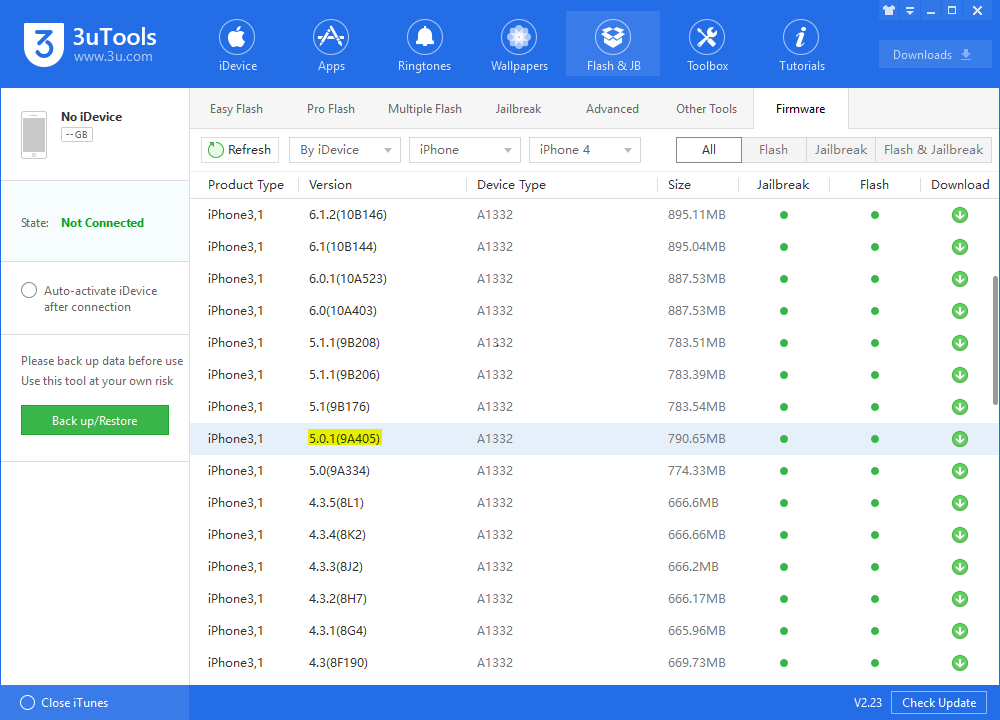The height and width of the screenshot is (720, 1000).
Task: Open the Wallpapers section
Action: point(518,45)
